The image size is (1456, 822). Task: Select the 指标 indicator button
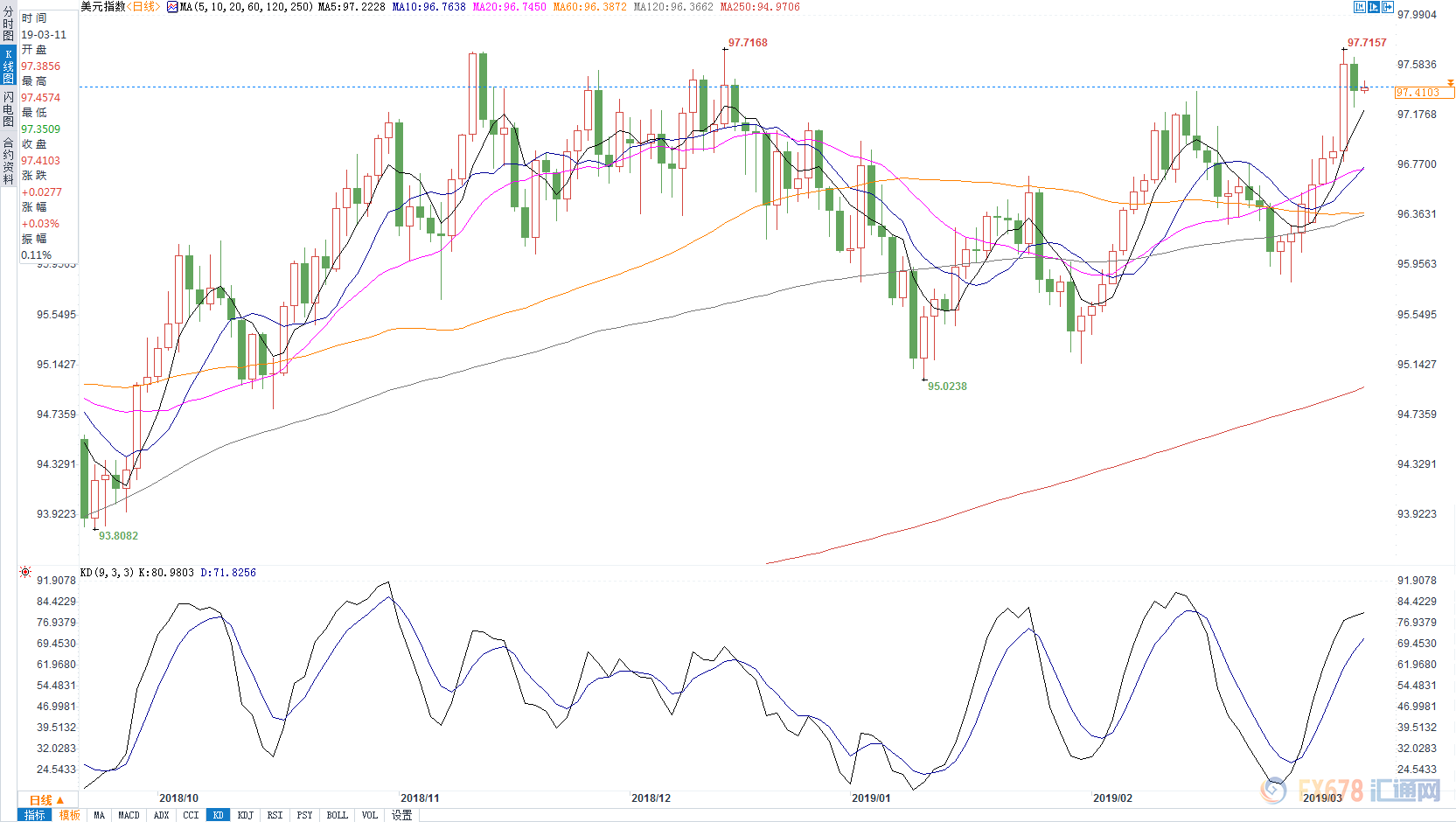tap(35, 815)
